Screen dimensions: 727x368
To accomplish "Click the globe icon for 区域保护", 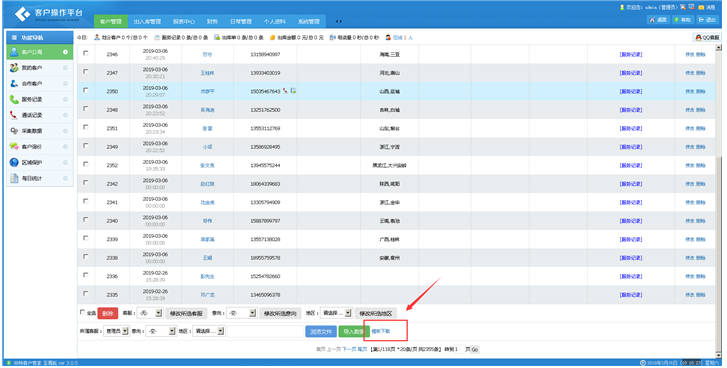I will point(14,163).
